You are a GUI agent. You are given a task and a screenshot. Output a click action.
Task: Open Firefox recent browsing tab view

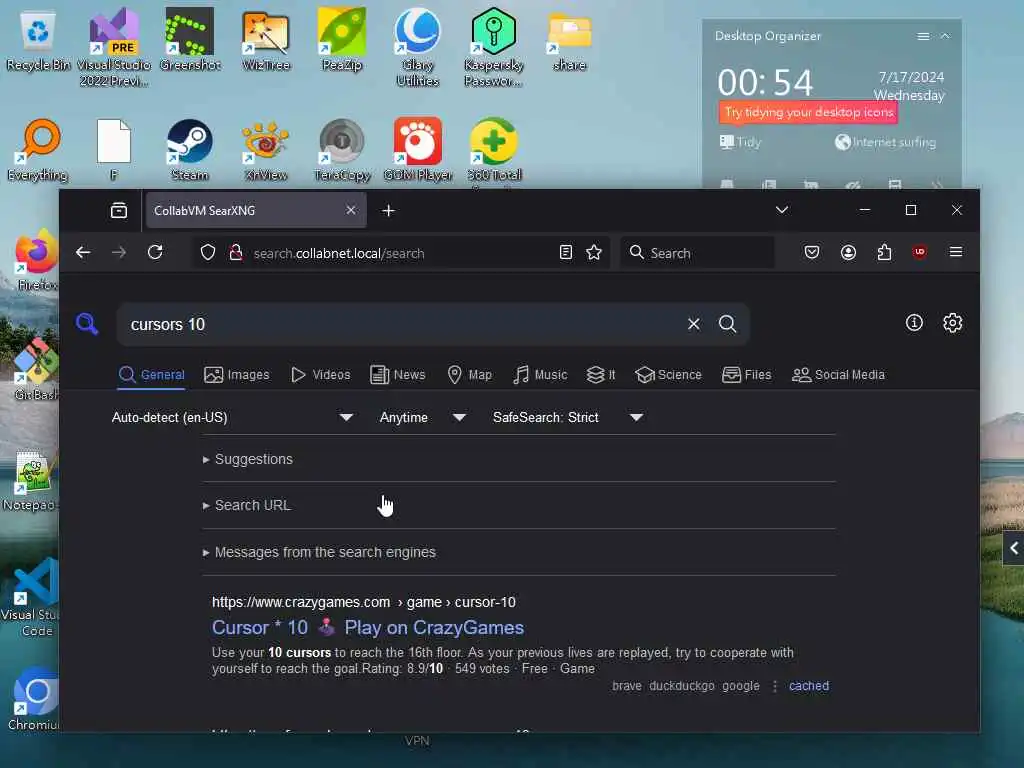(x=119, y=210)
